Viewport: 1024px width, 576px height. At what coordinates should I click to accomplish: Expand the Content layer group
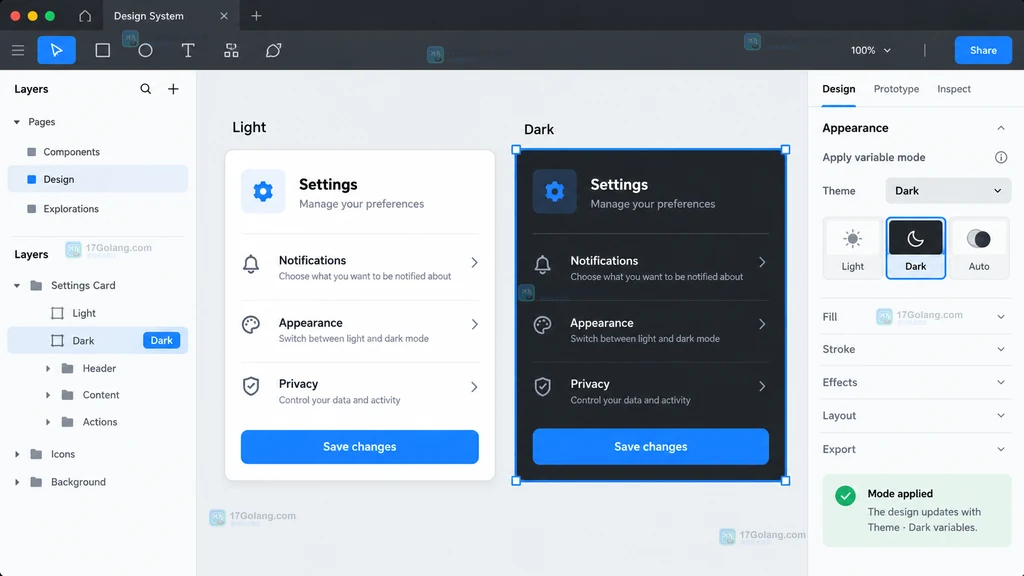point(48,395)
